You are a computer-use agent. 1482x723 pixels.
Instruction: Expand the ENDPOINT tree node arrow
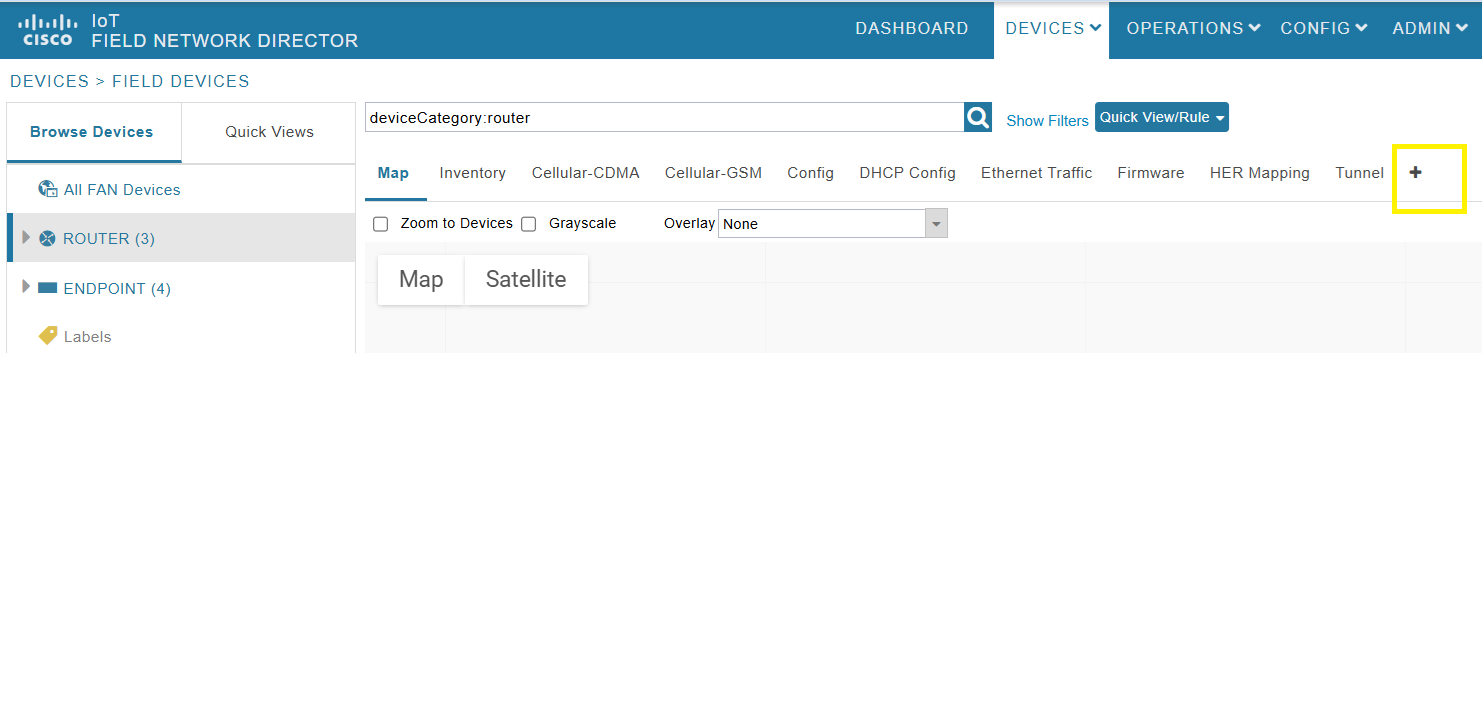(x=26, y=287)
